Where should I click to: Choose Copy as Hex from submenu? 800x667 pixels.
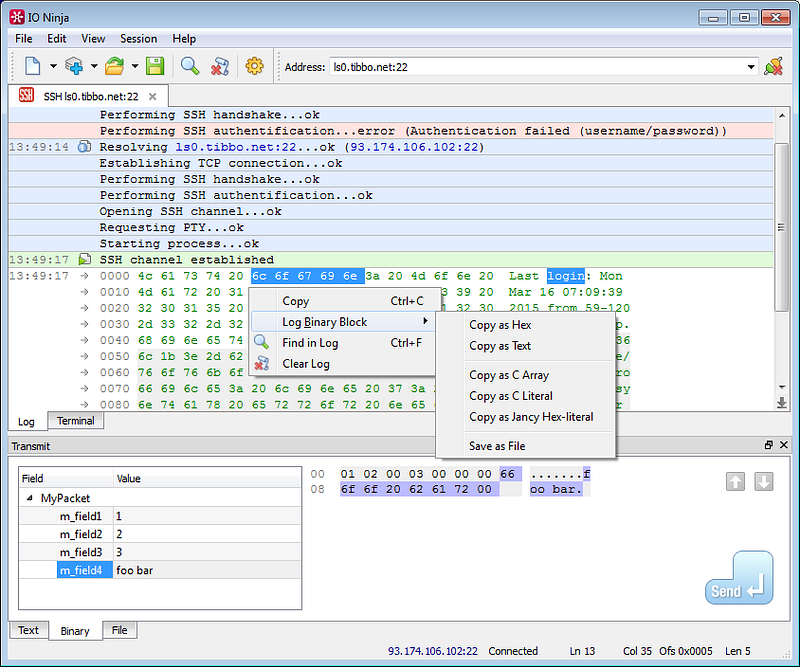coord(500,325)
